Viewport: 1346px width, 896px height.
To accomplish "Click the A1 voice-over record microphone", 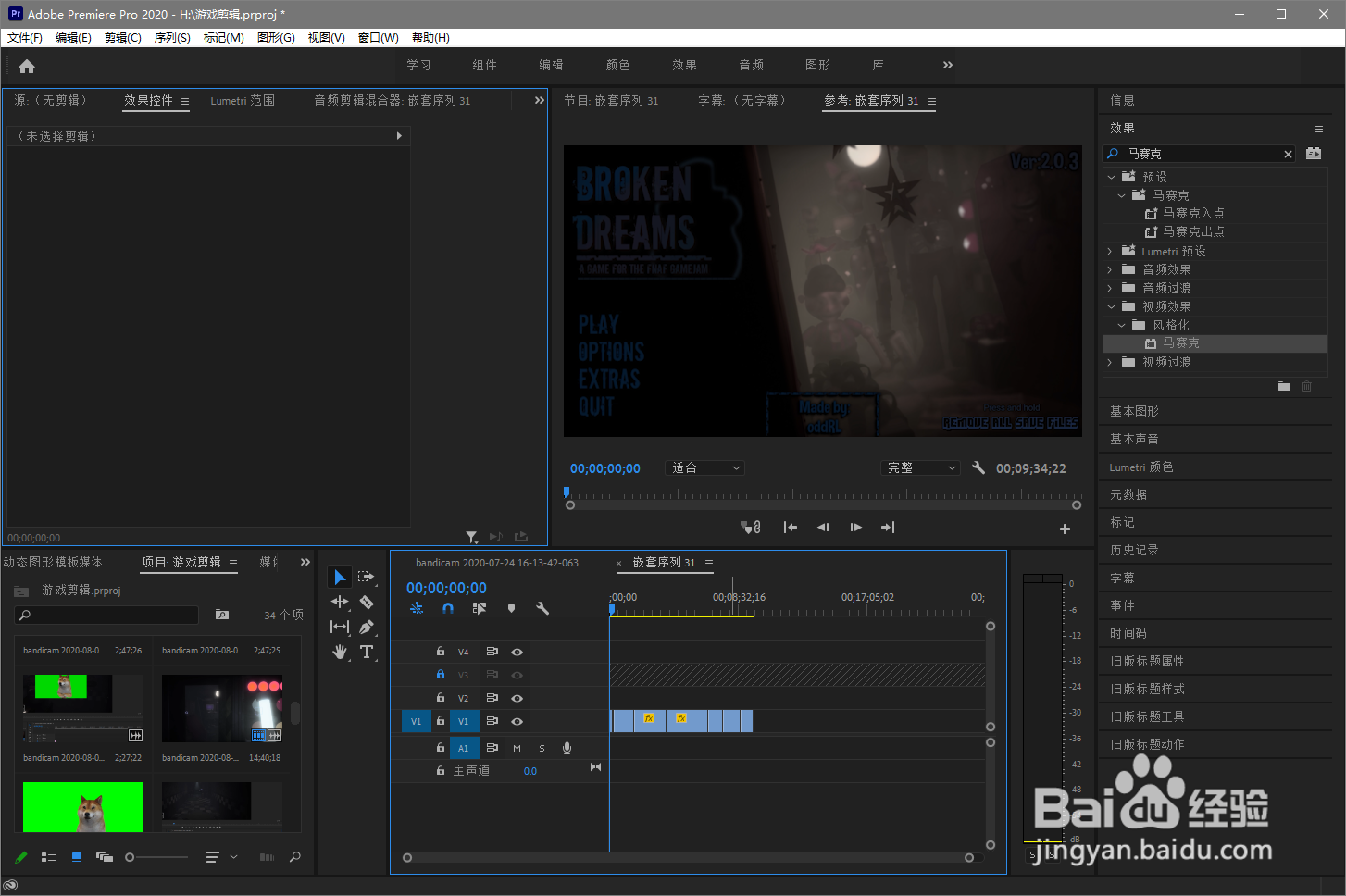I will pyautogui.click(x=567, y=748).
